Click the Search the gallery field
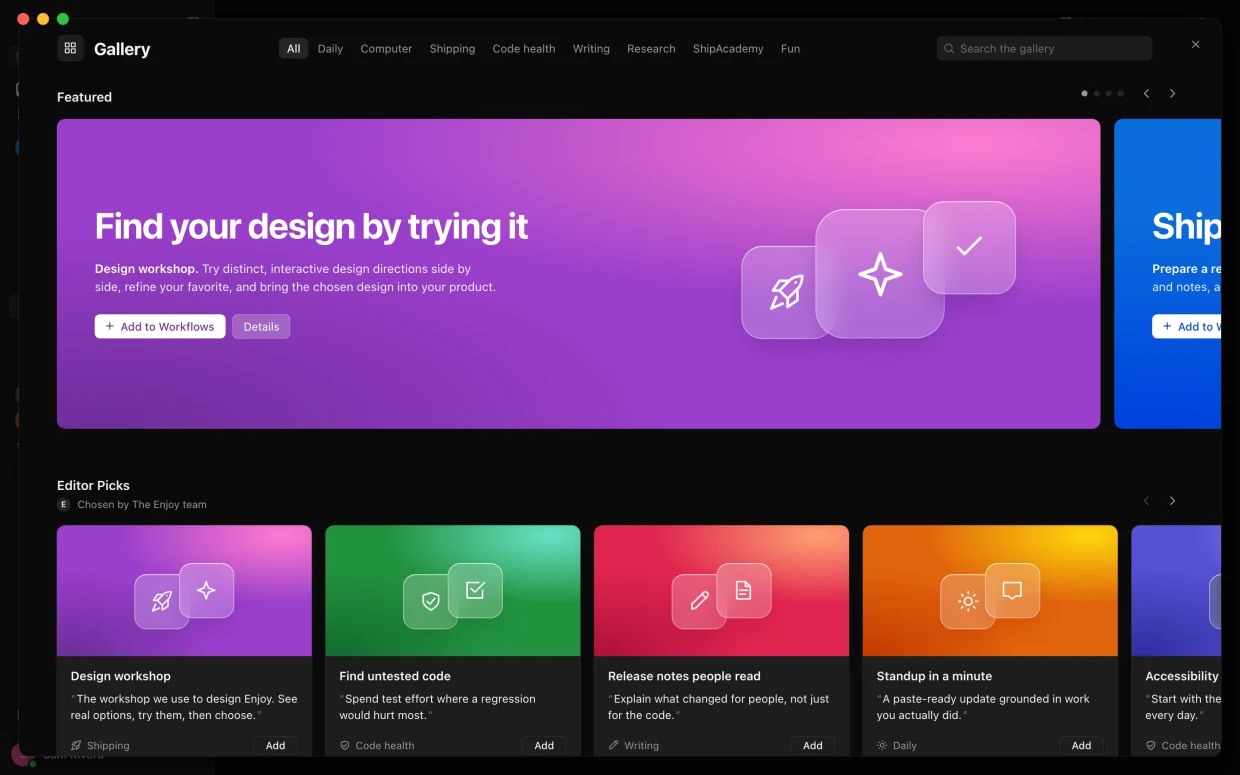 click(1044, 48)
